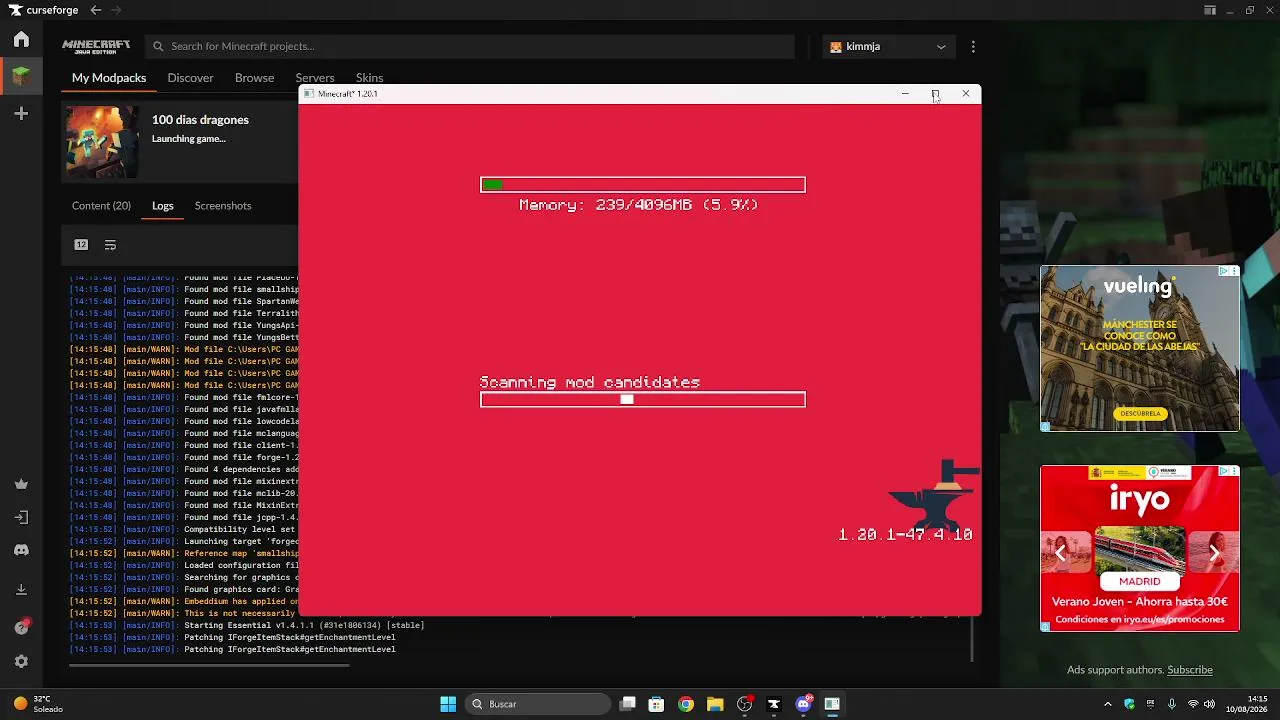
Task: Click the MADRID label in iryo ad
Action: click(1140, 581)
